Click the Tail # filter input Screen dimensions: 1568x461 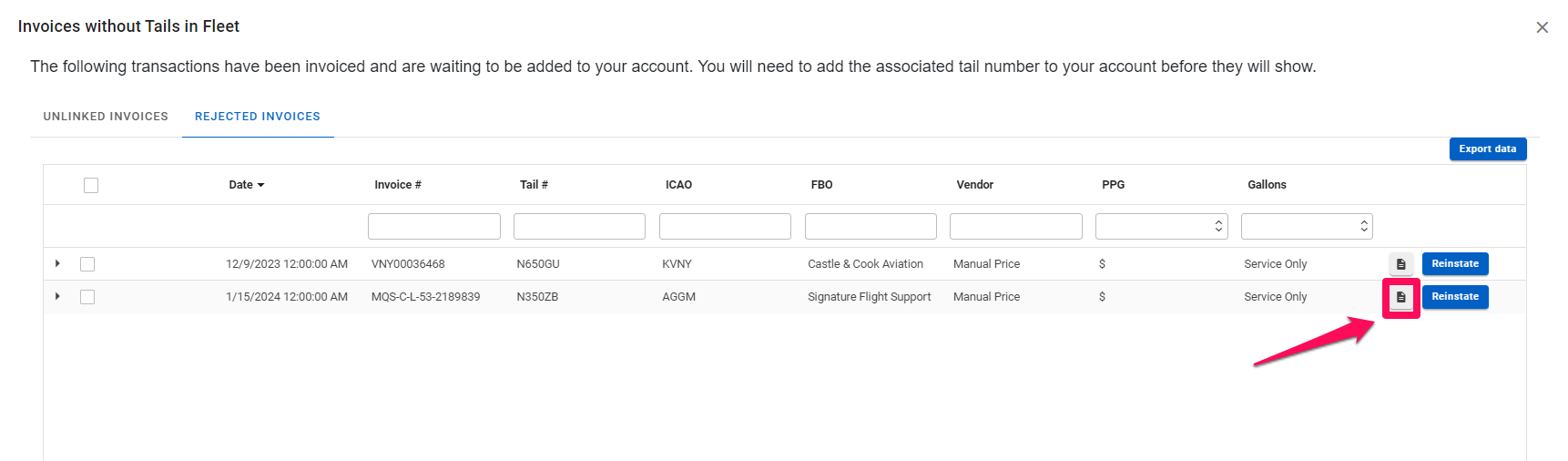point(579,226)
